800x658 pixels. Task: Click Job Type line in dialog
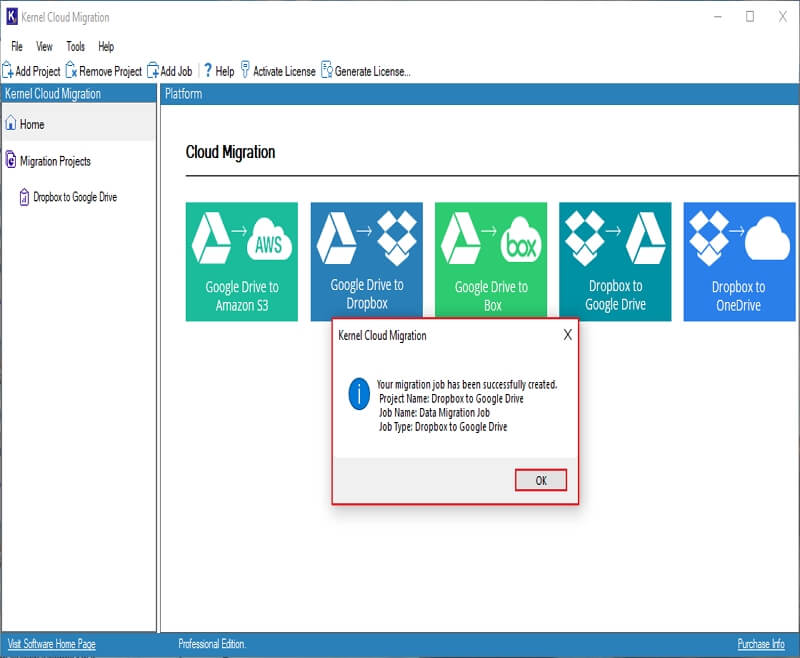(443, 426)
